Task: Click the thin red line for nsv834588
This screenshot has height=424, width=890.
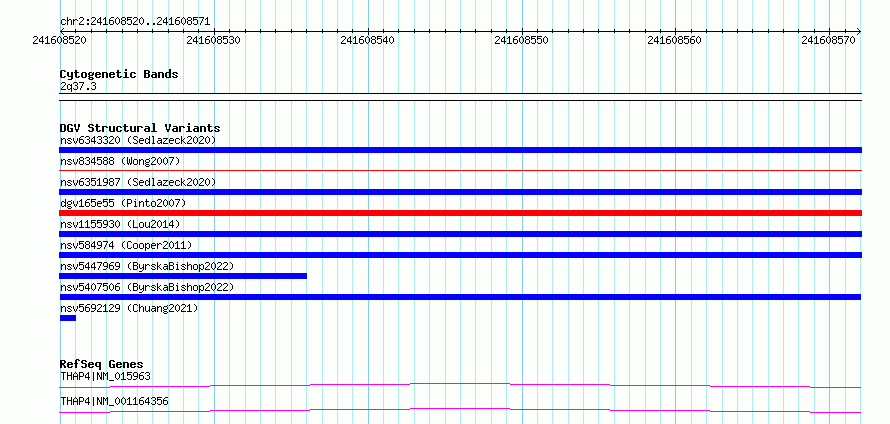Action: (x=460, y=170)
